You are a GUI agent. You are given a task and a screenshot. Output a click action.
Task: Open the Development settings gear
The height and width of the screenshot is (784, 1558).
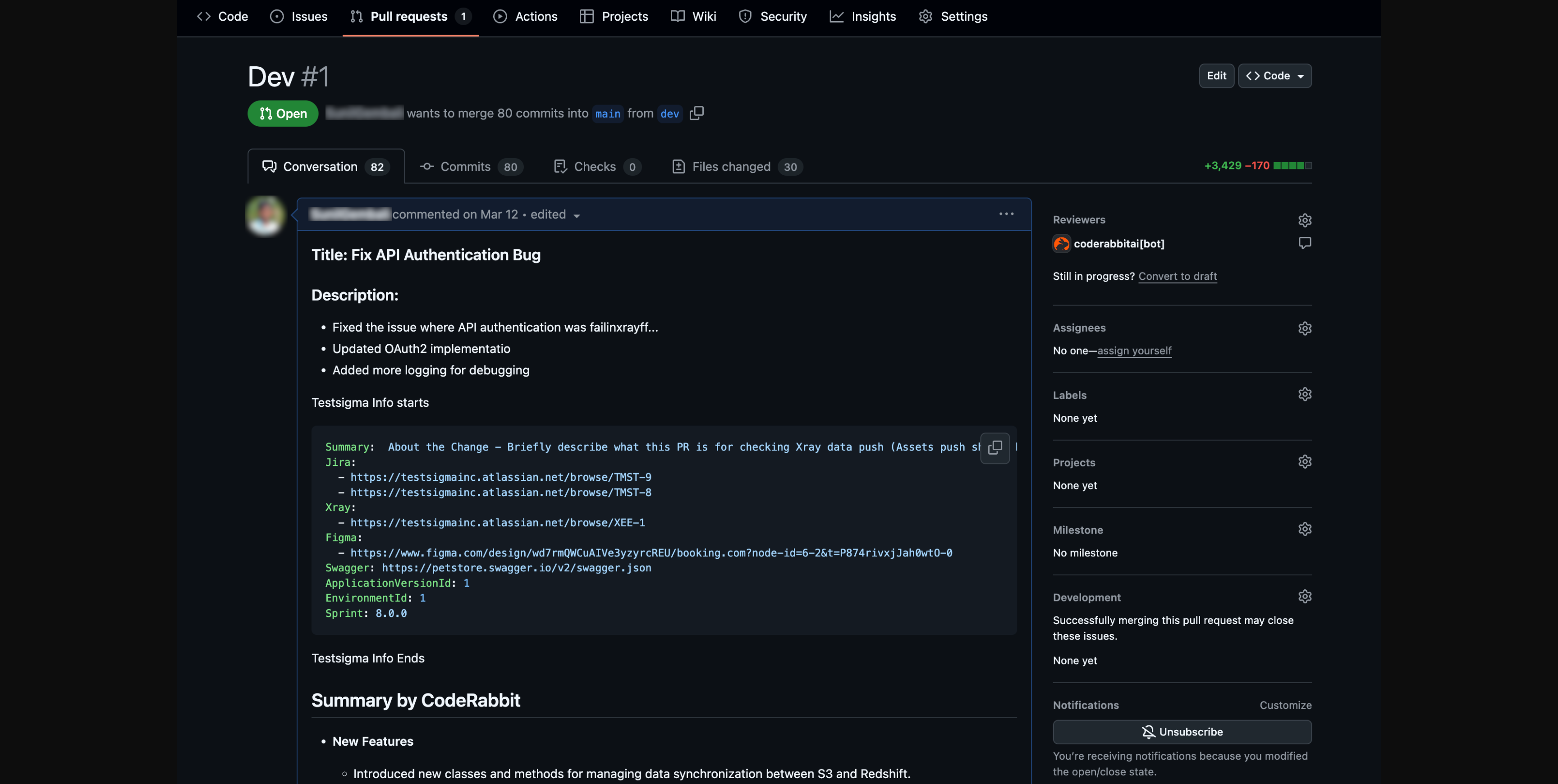pyautogui.click(x=1305, y=597)
